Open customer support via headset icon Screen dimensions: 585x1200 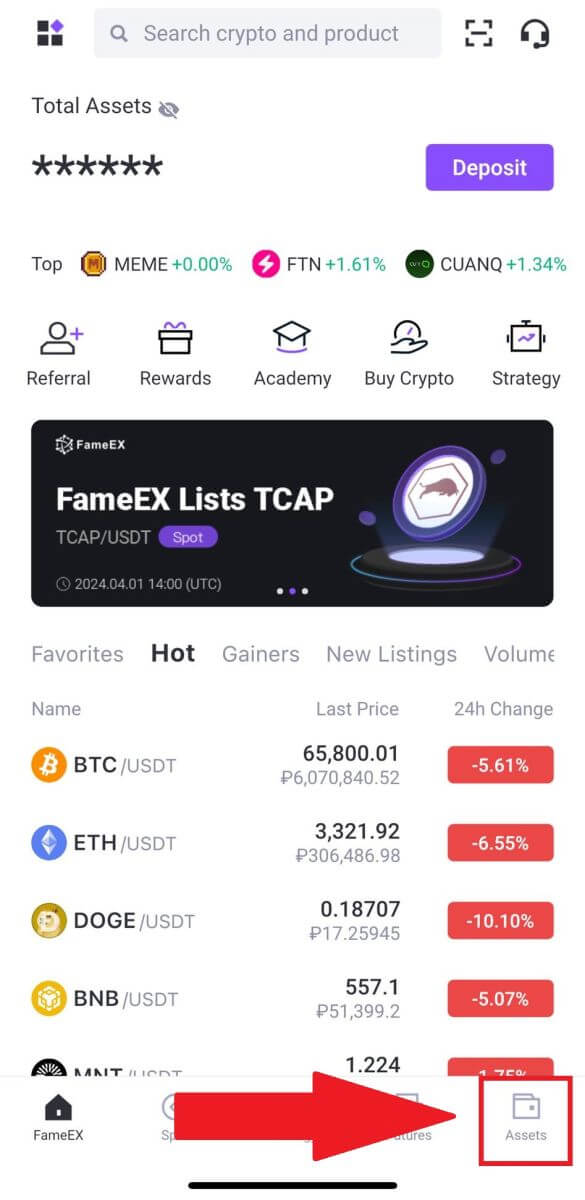point(536,33)
